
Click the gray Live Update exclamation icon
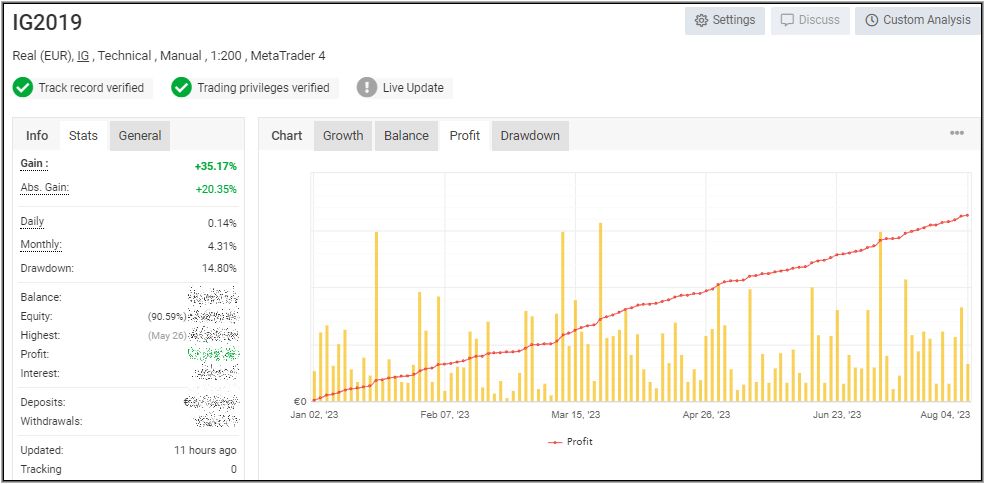367,88
